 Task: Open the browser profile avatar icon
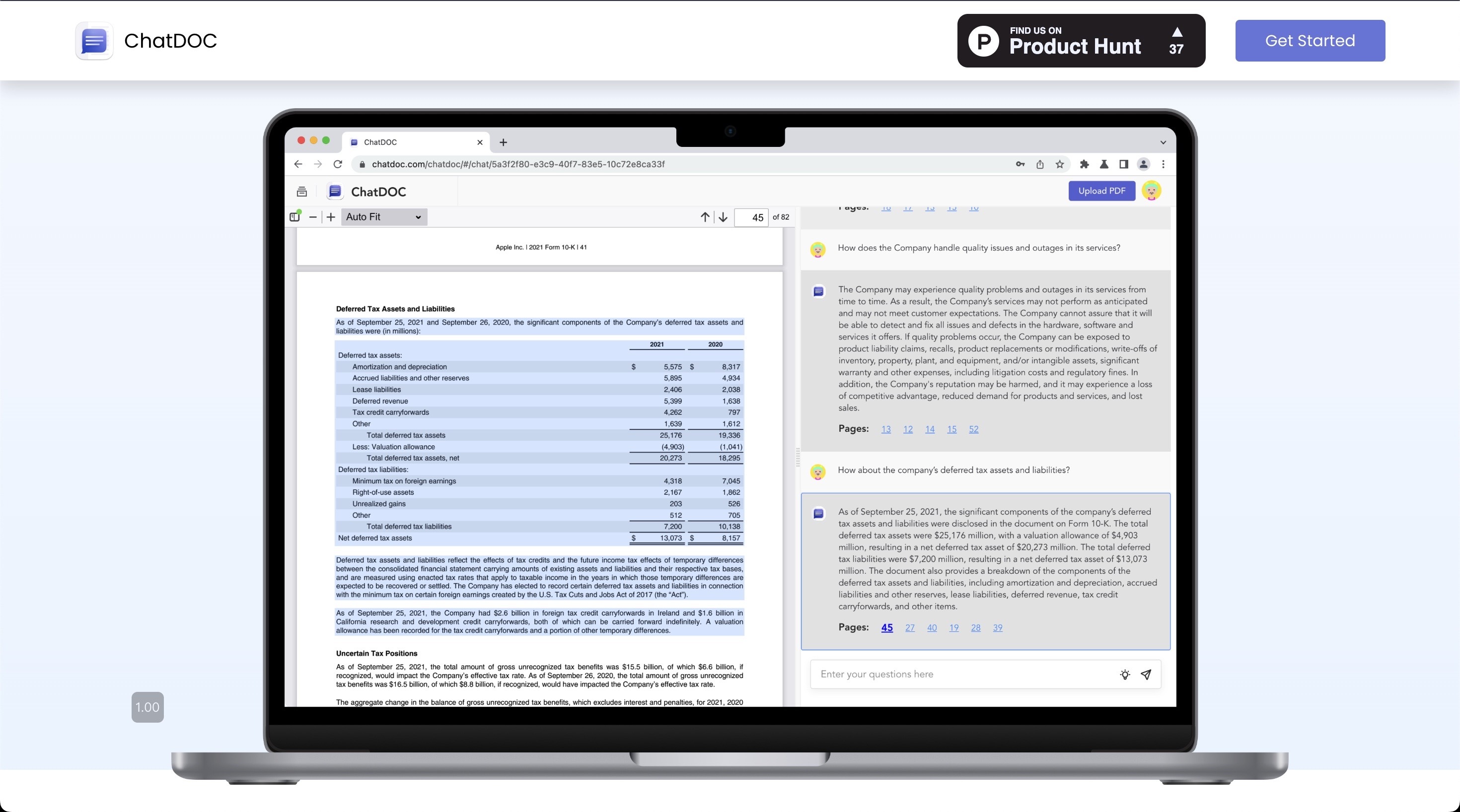(1143, 164)
